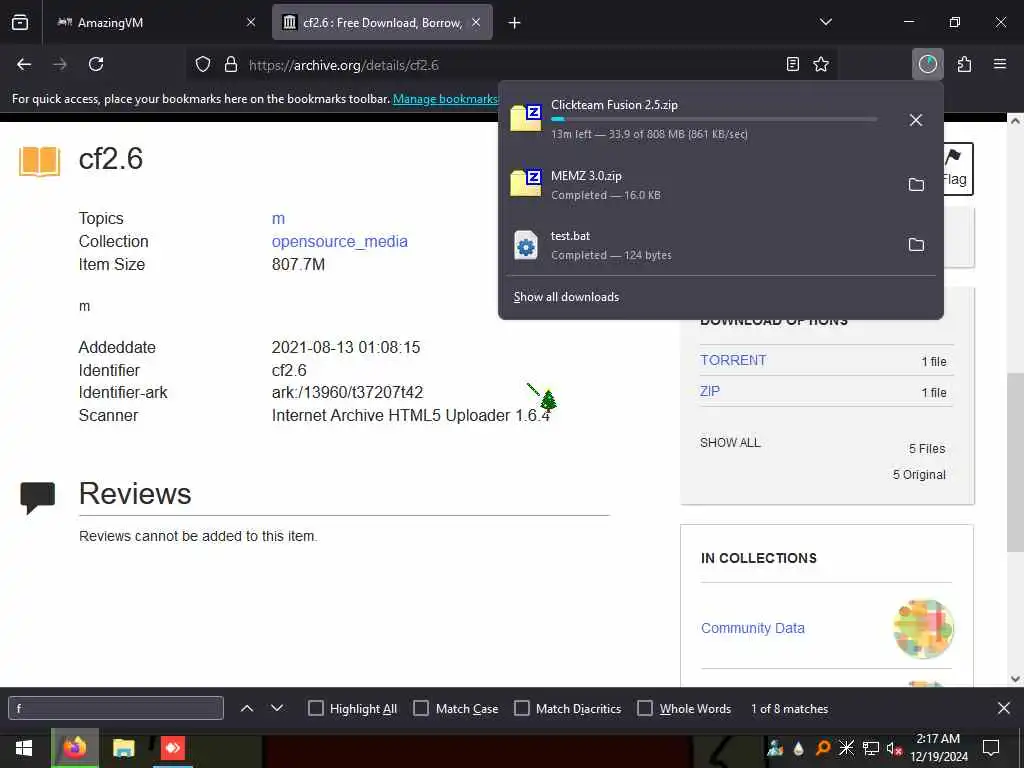Click the taskbar clock and date
Viewport: 1024px width, 768px height.
pos(938,748)
